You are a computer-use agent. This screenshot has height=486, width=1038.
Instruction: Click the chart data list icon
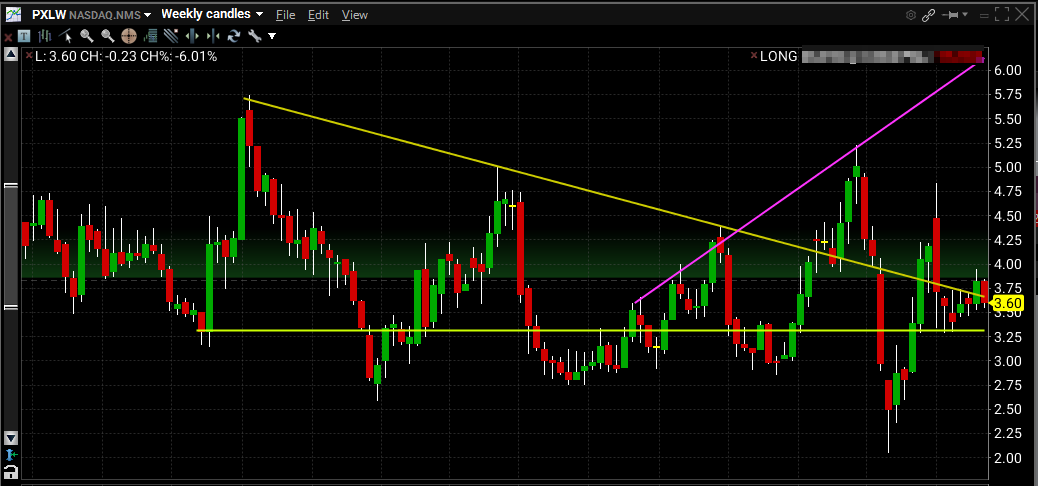150,36
